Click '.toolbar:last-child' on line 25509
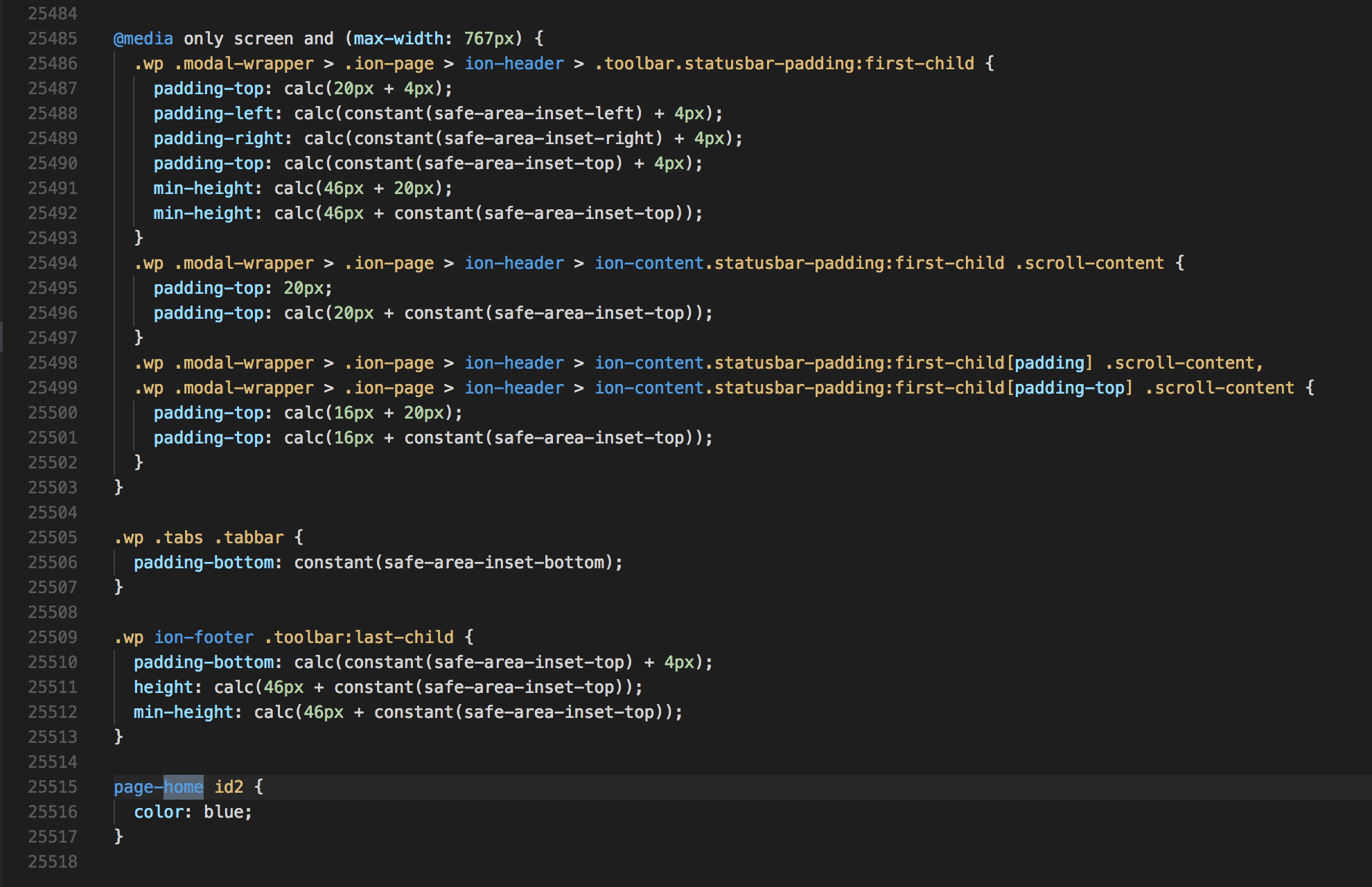Screen dimensions: 1372x887 tap(359, 638)
